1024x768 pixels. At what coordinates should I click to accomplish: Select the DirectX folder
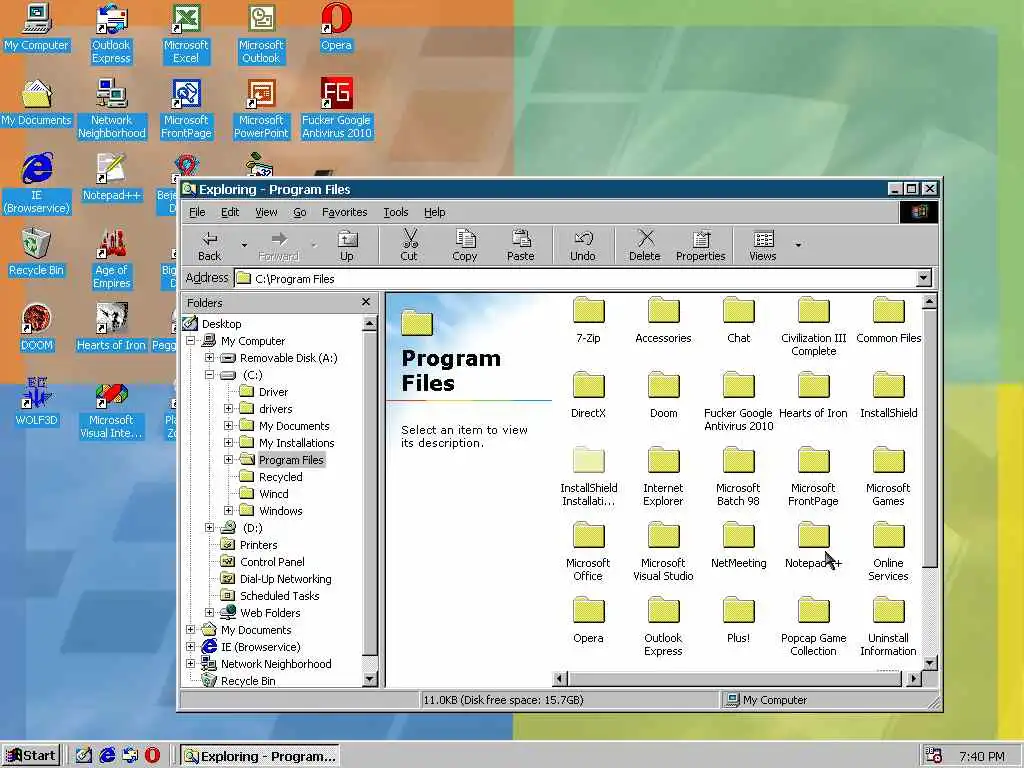588,395
